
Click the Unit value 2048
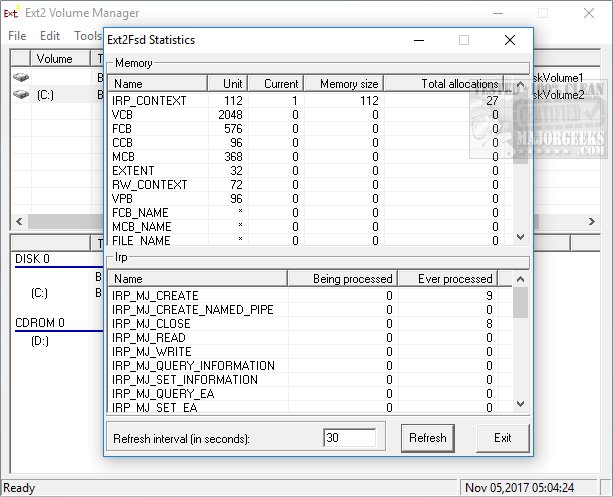click(x=230, y=115)
